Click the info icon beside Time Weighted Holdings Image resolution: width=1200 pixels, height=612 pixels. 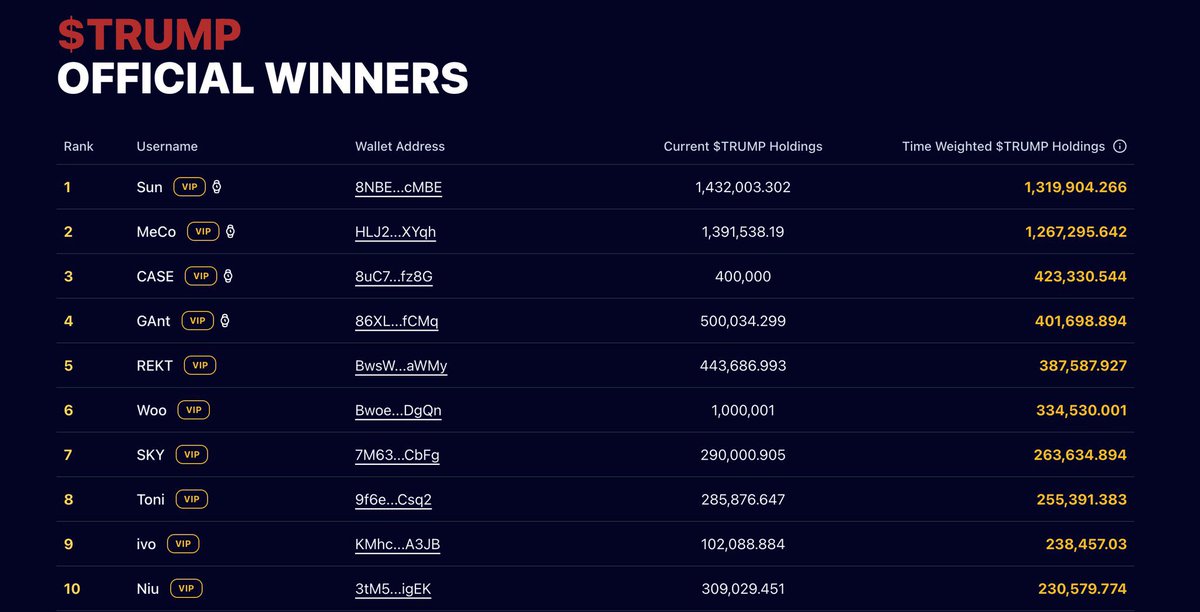click(1120, 146)
